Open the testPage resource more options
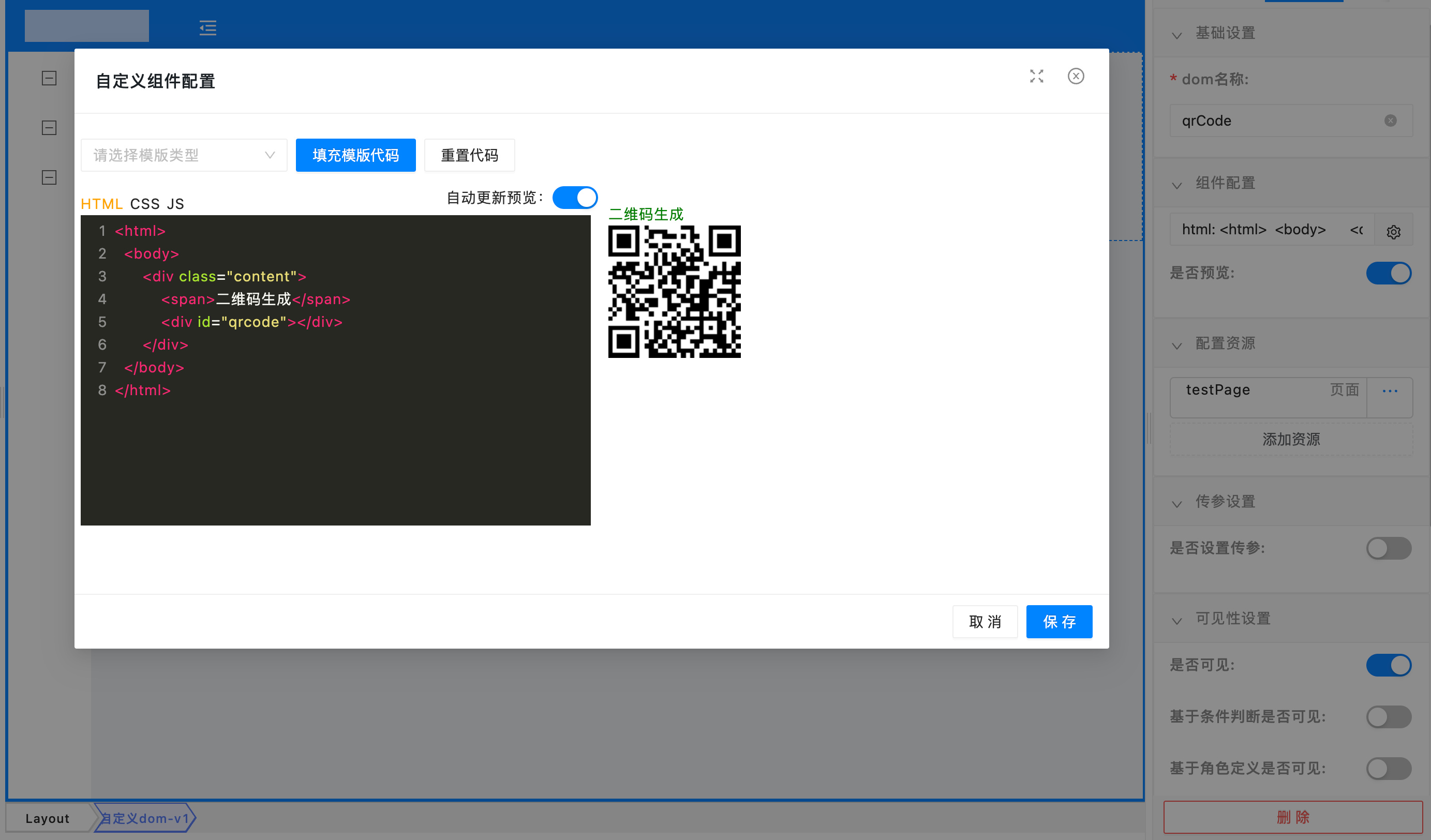This screenshot has width=1431, height=840. click(x=1390, y=391)
